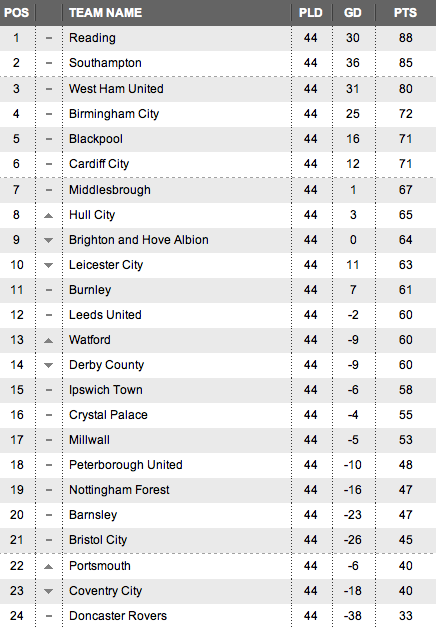This screenshot has width=436, height=628.
Task: Click the down arrow beside Derby County
Action: coord(48,365)
